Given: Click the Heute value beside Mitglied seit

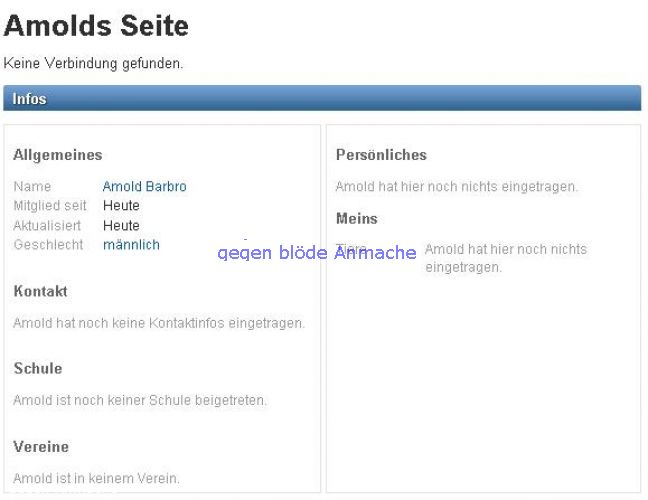Looking at the screenshot, I should coord(121,206).
